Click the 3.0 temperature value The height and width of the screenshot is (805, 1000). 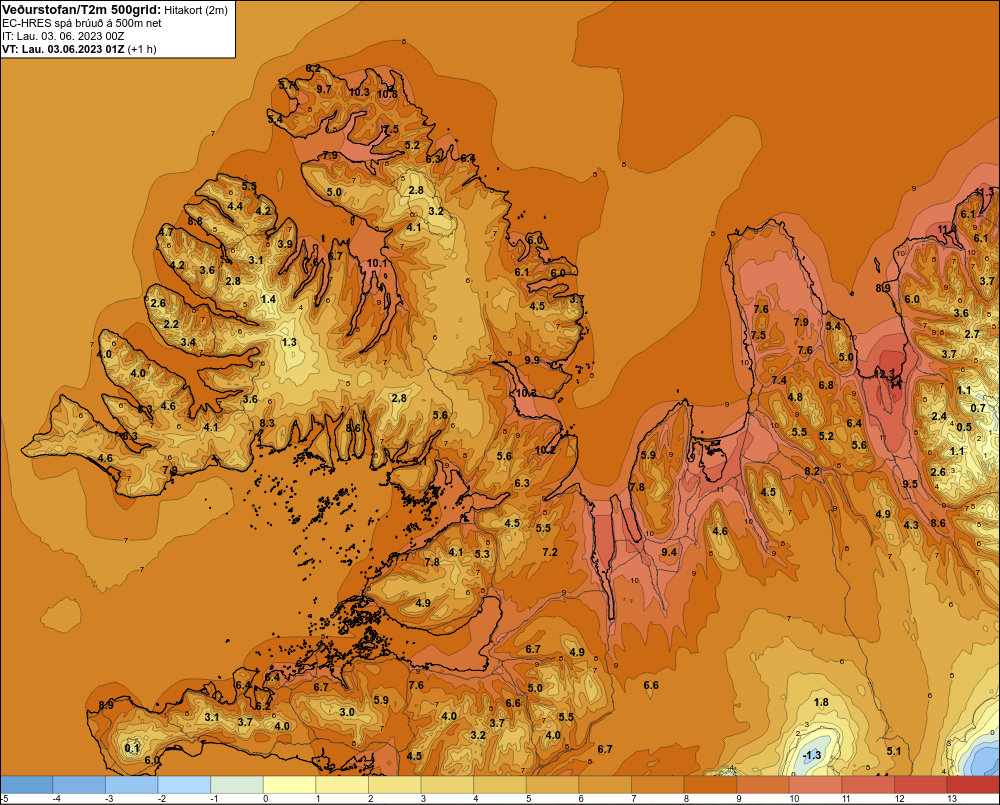coord(347,713)
